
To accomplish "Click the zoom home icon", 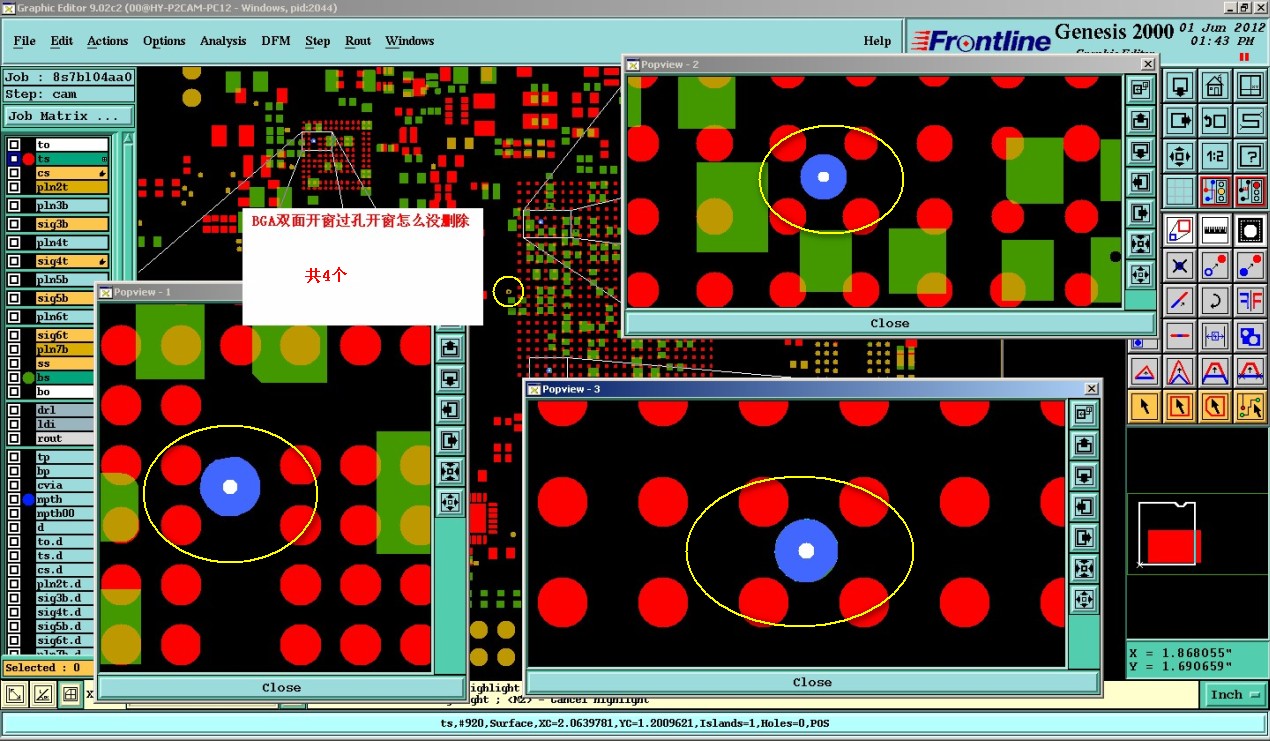I will click(1215, 85).
